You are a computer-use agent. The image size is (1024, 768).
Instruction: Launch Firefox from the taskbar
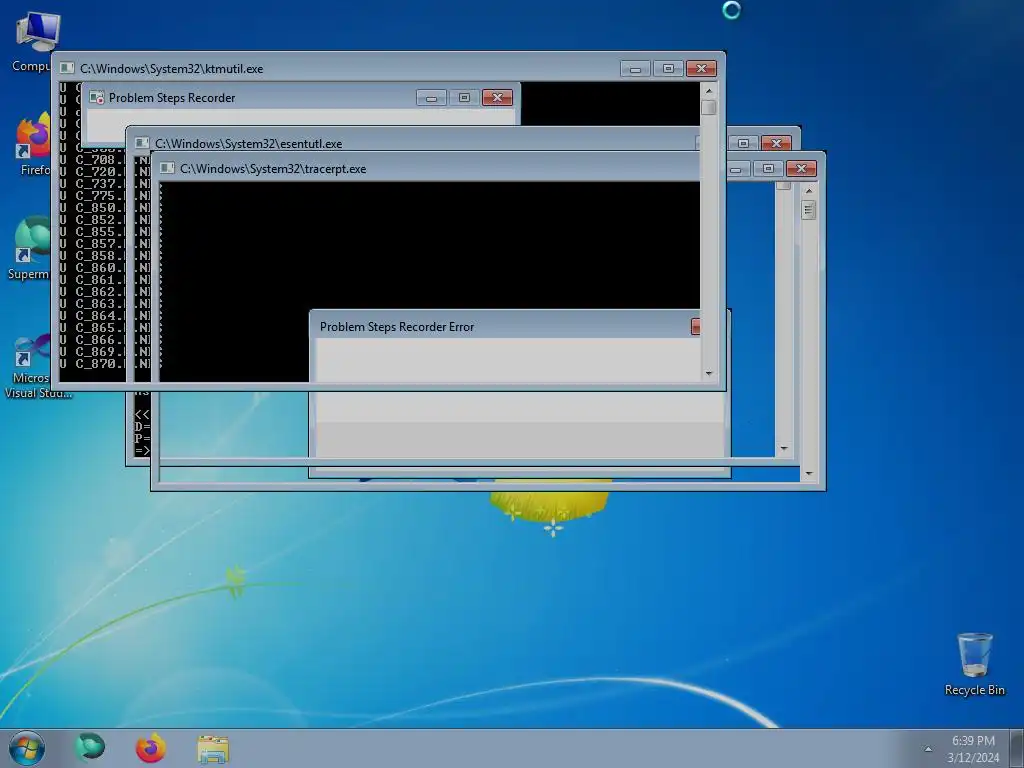tap(150, 748)
